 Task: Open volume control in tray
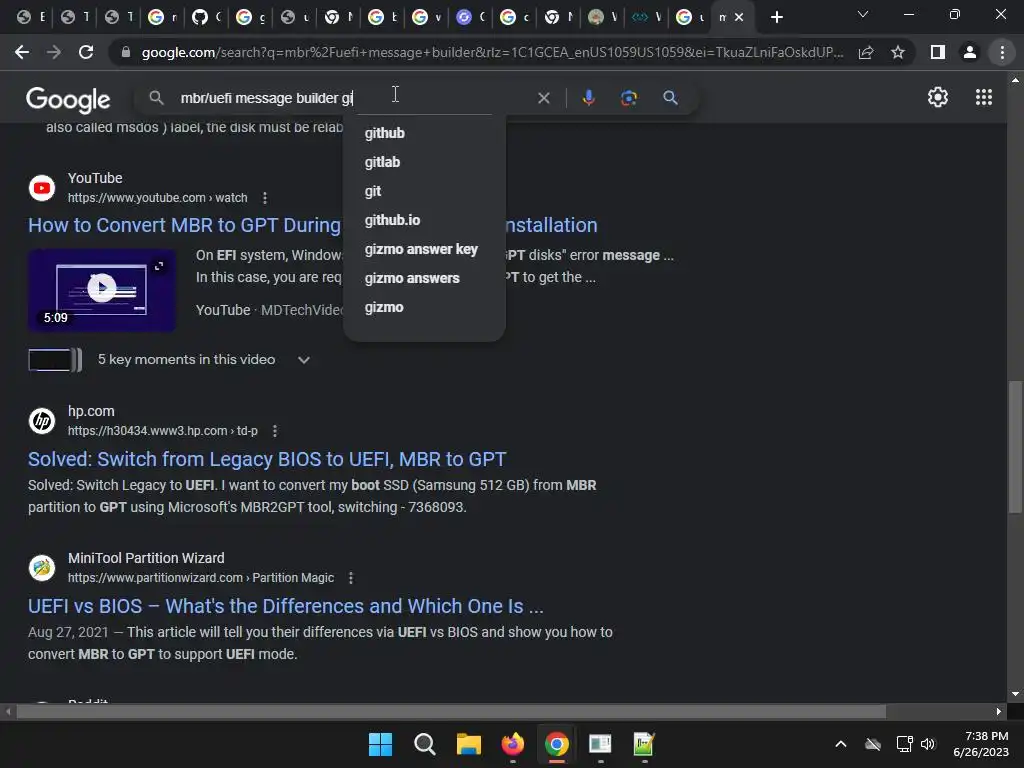click(x=927, y=744)
